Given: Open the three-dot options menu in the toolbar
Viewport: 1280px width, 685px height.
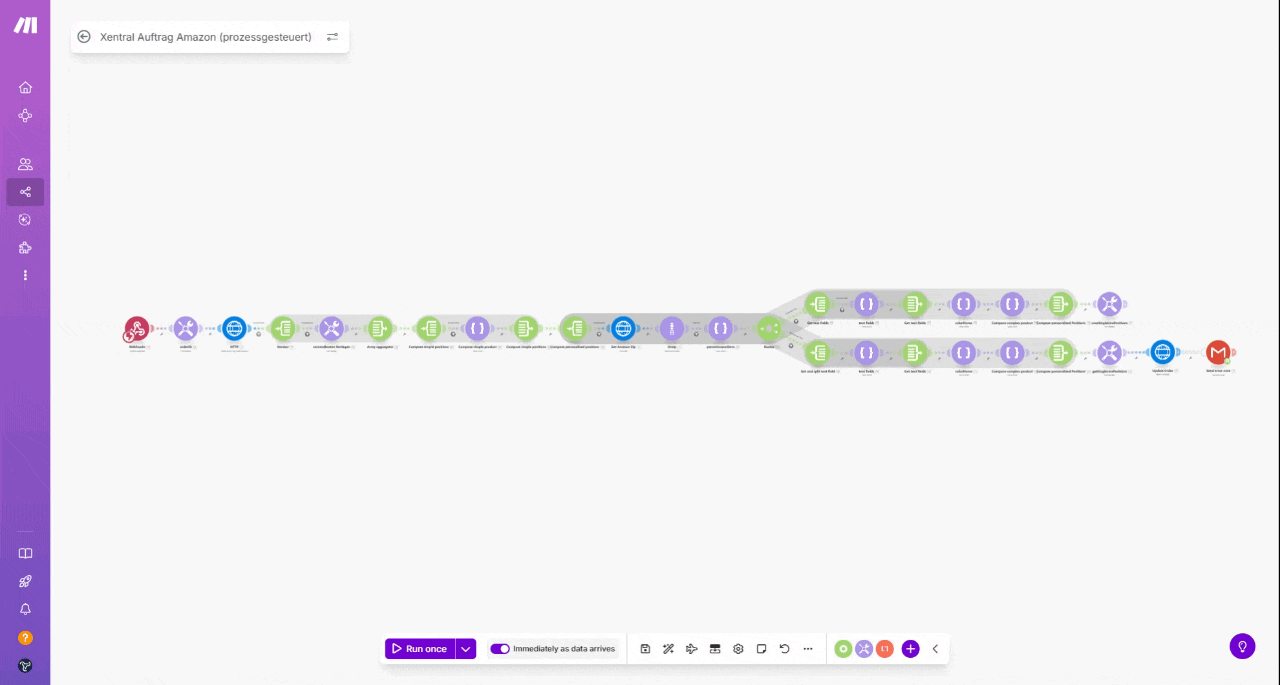Looking at the screenshot, I should tap(808, 648).
